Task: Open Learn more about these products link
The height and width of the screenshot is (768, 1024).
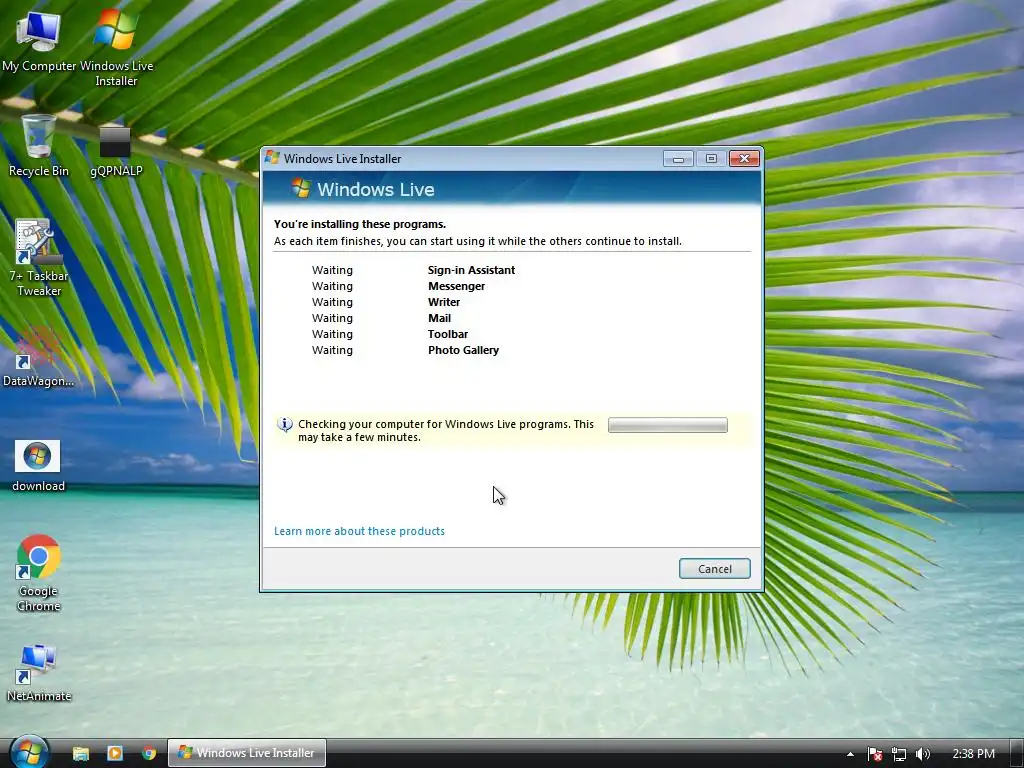Action: (359, 531)
